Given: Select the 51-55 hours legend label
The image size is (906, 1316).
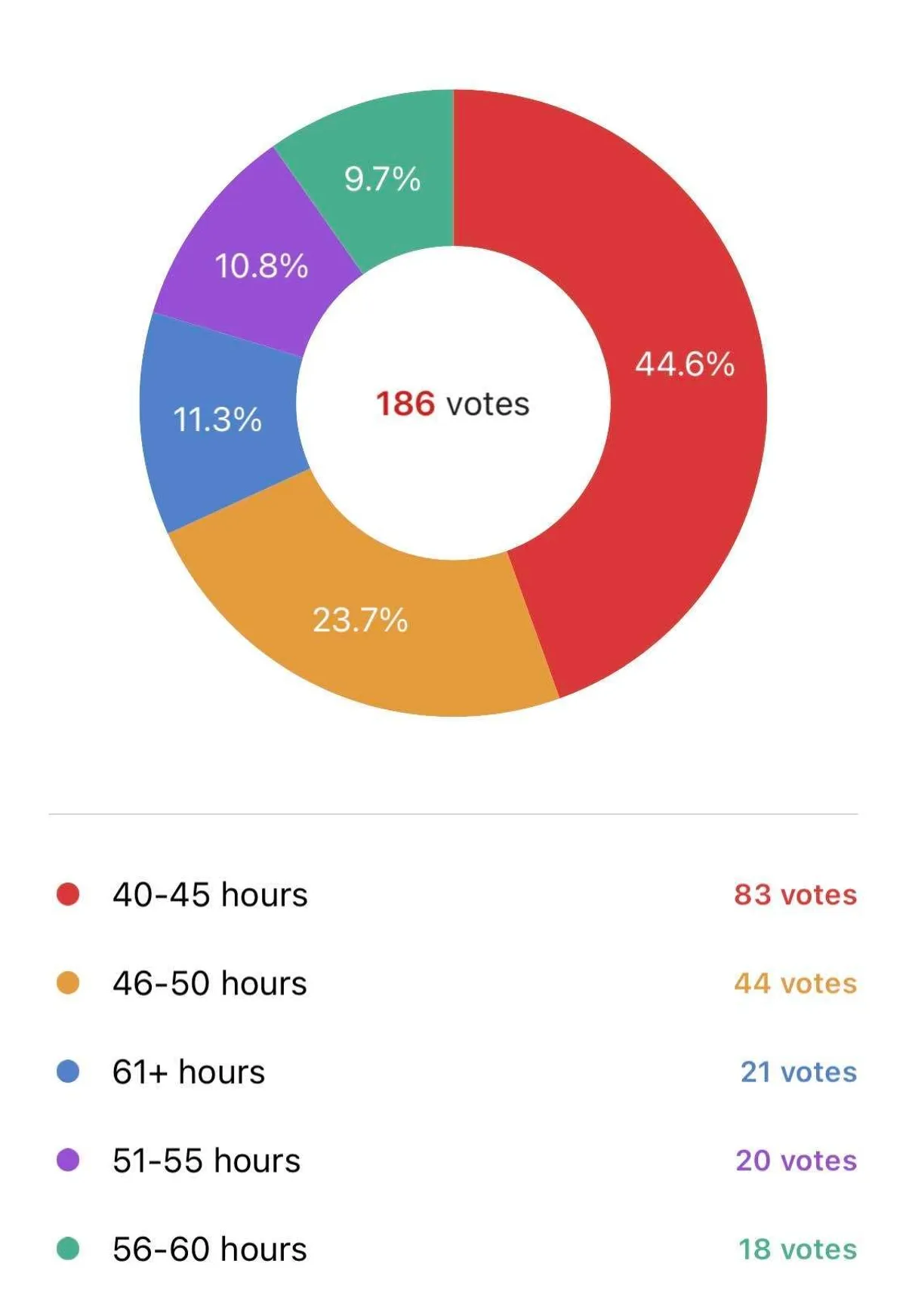Looking at the screenshot, I should tap(206, 1161).
